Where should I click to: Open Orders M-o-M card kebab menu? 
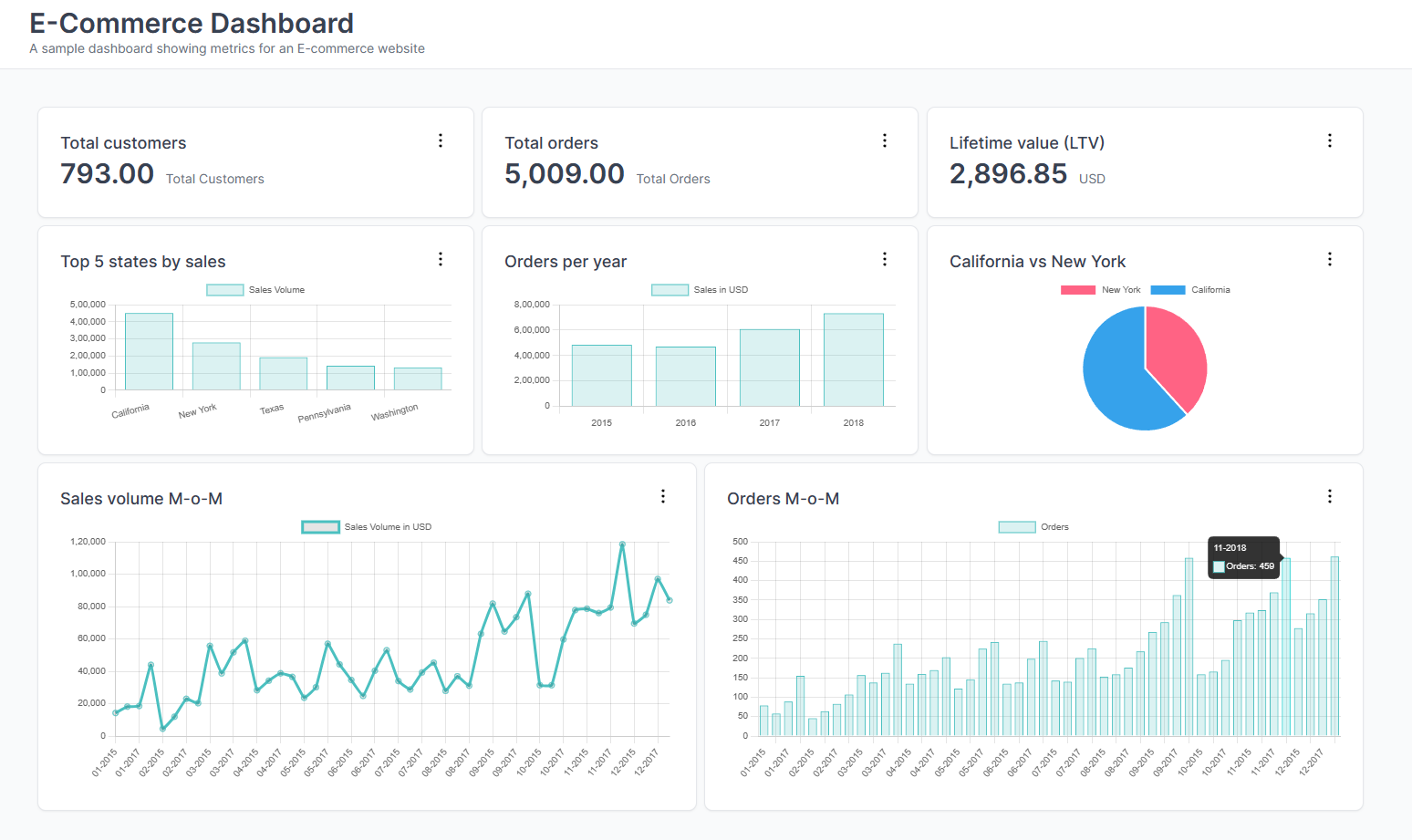point(1329,496)
